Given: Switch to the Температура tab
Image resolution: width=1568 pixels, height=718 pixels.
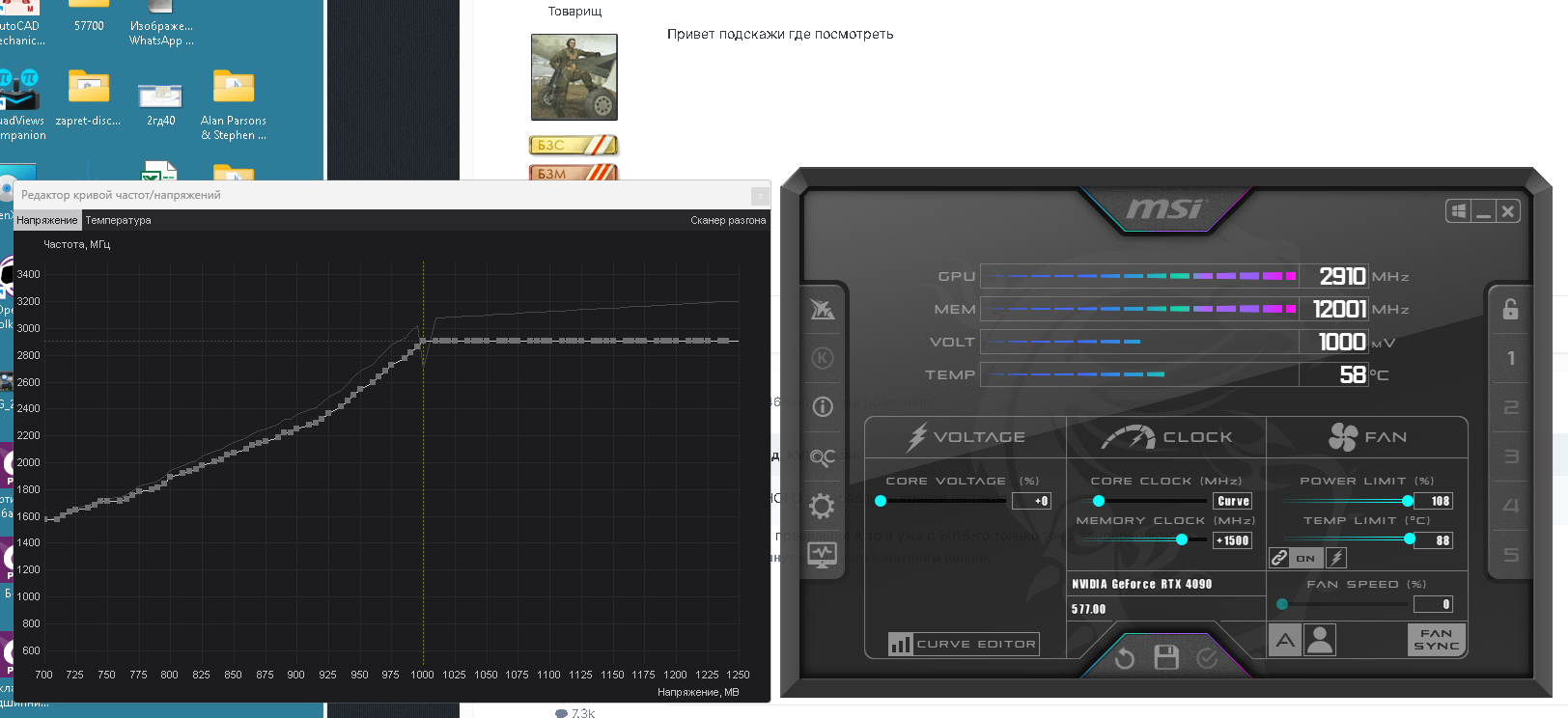Looking at the screenshot, I should (118, 220).
